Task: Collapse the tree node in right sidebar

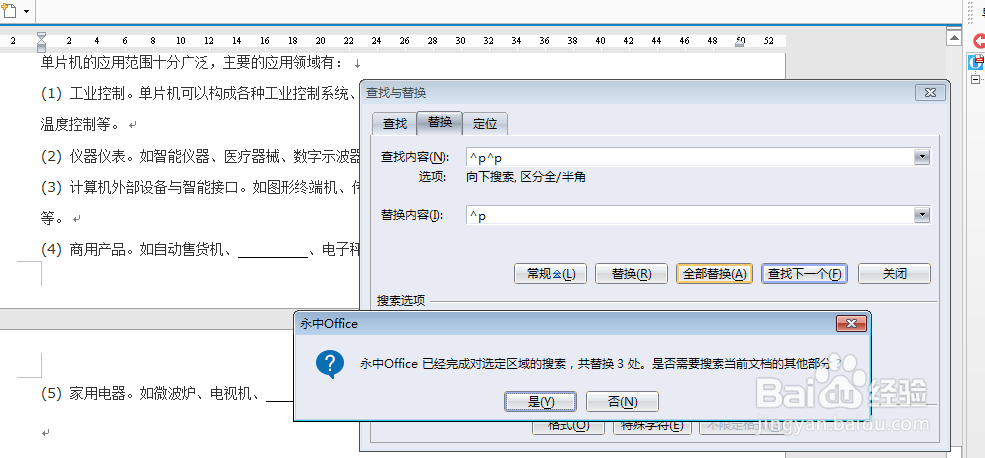Action: [x=975, y=79]
